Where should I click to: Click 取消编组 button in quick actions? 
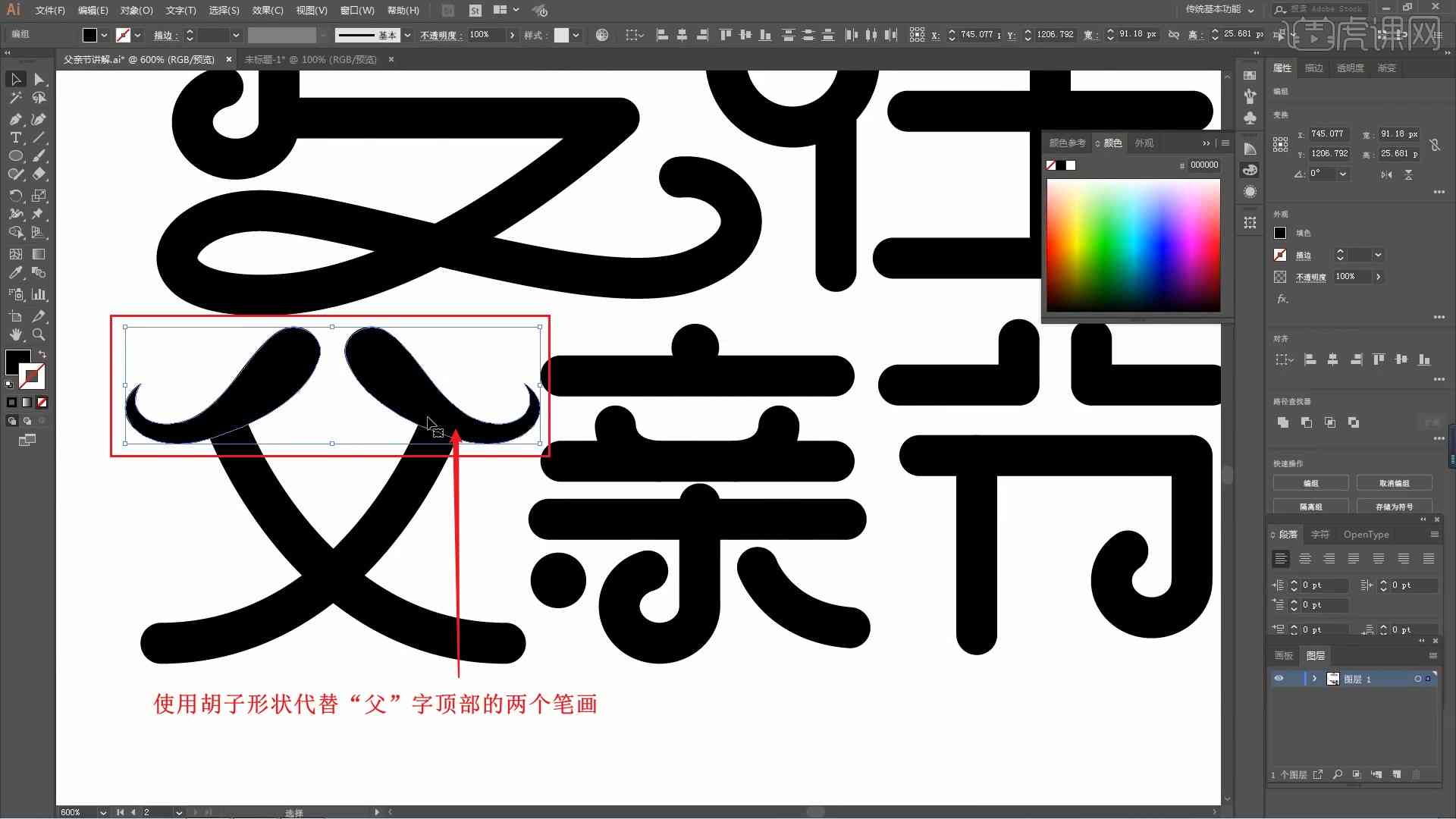point(1394,483)
